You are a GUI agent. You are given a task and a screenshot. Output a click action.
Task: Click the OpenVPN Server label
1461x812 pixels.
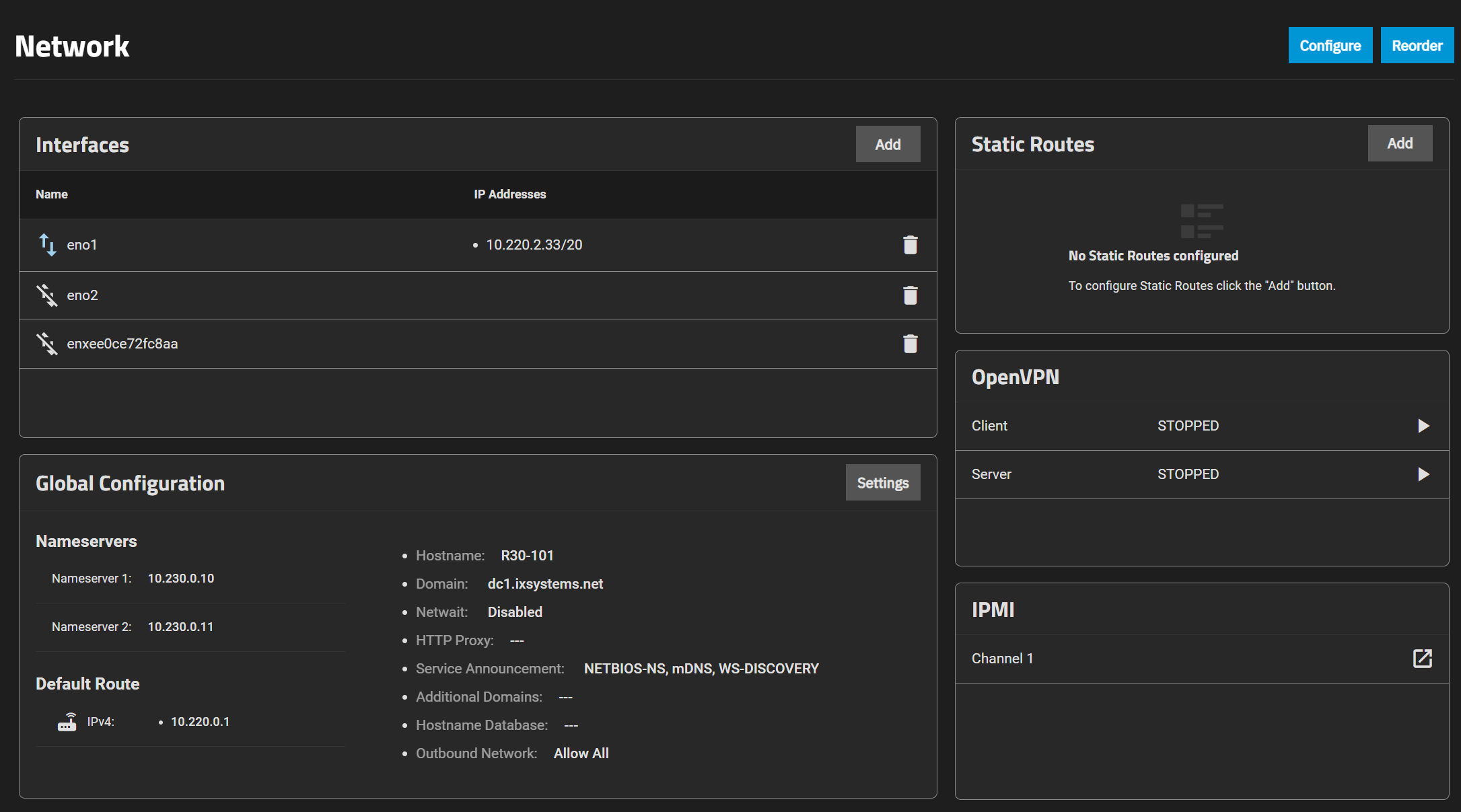[991, 474]
